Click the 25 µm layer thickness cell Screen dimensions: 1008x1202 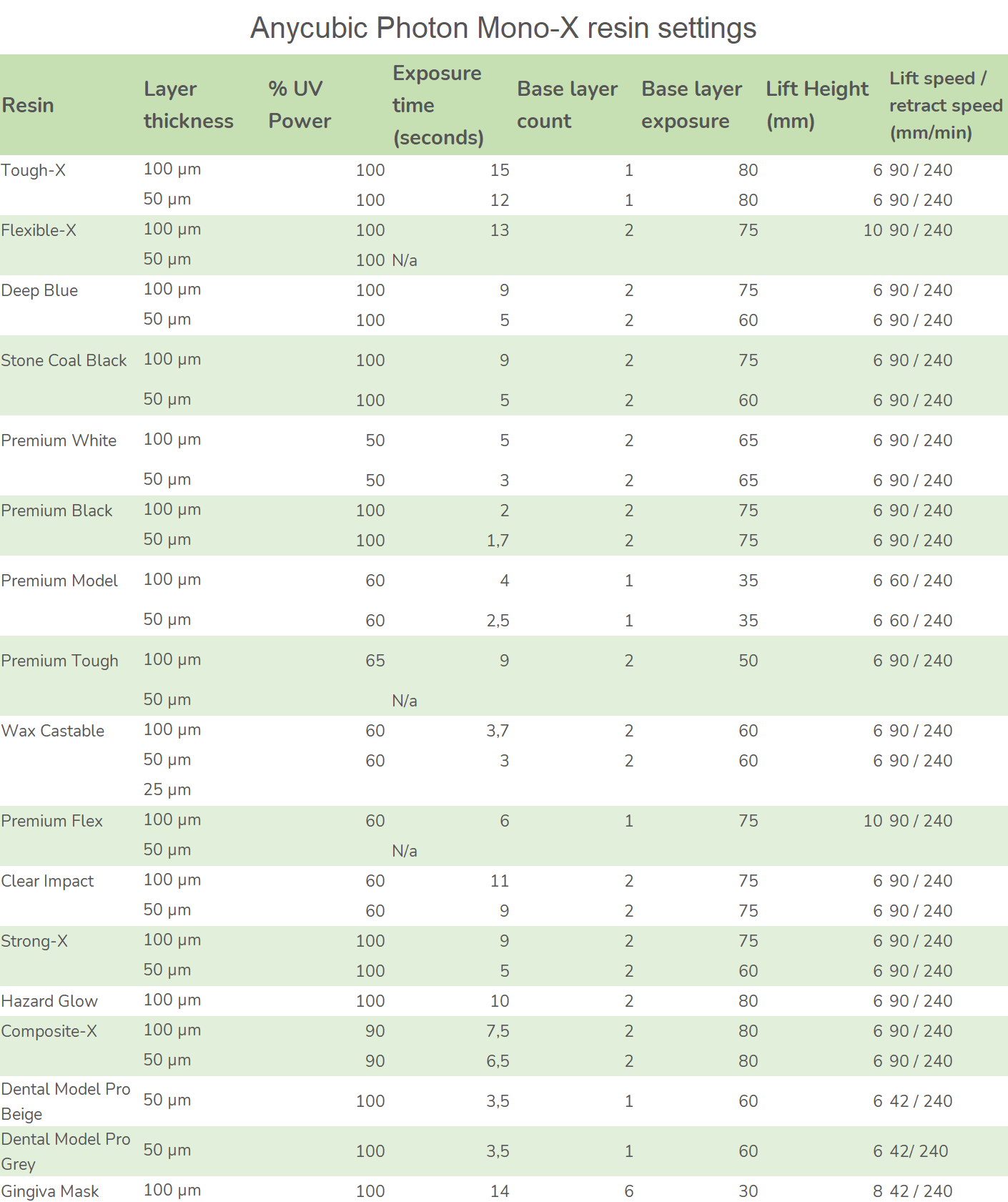pos(167,789)
